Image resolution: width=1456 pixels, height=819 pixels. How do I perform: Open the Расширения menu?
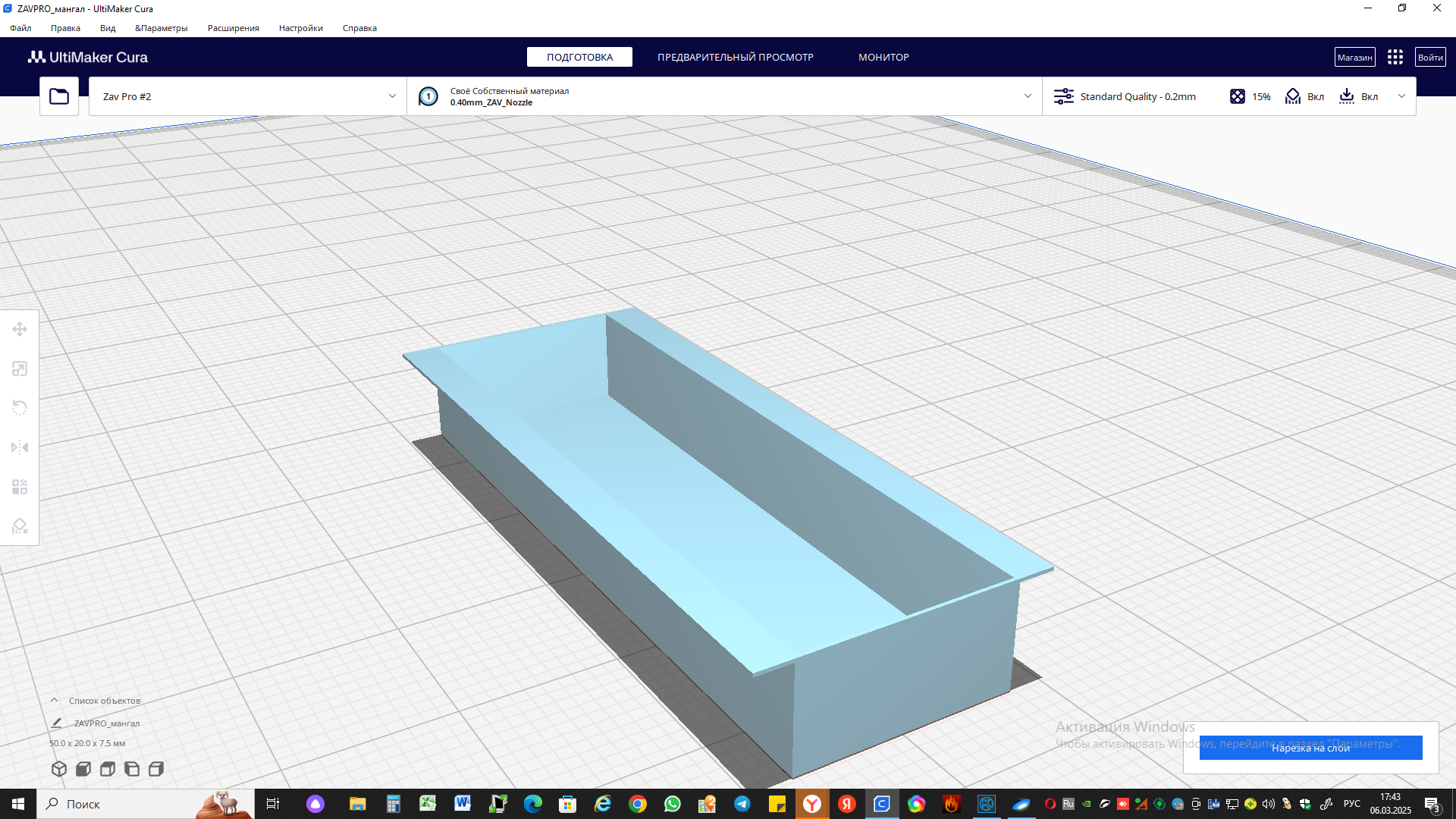click(x=233, y=28)
